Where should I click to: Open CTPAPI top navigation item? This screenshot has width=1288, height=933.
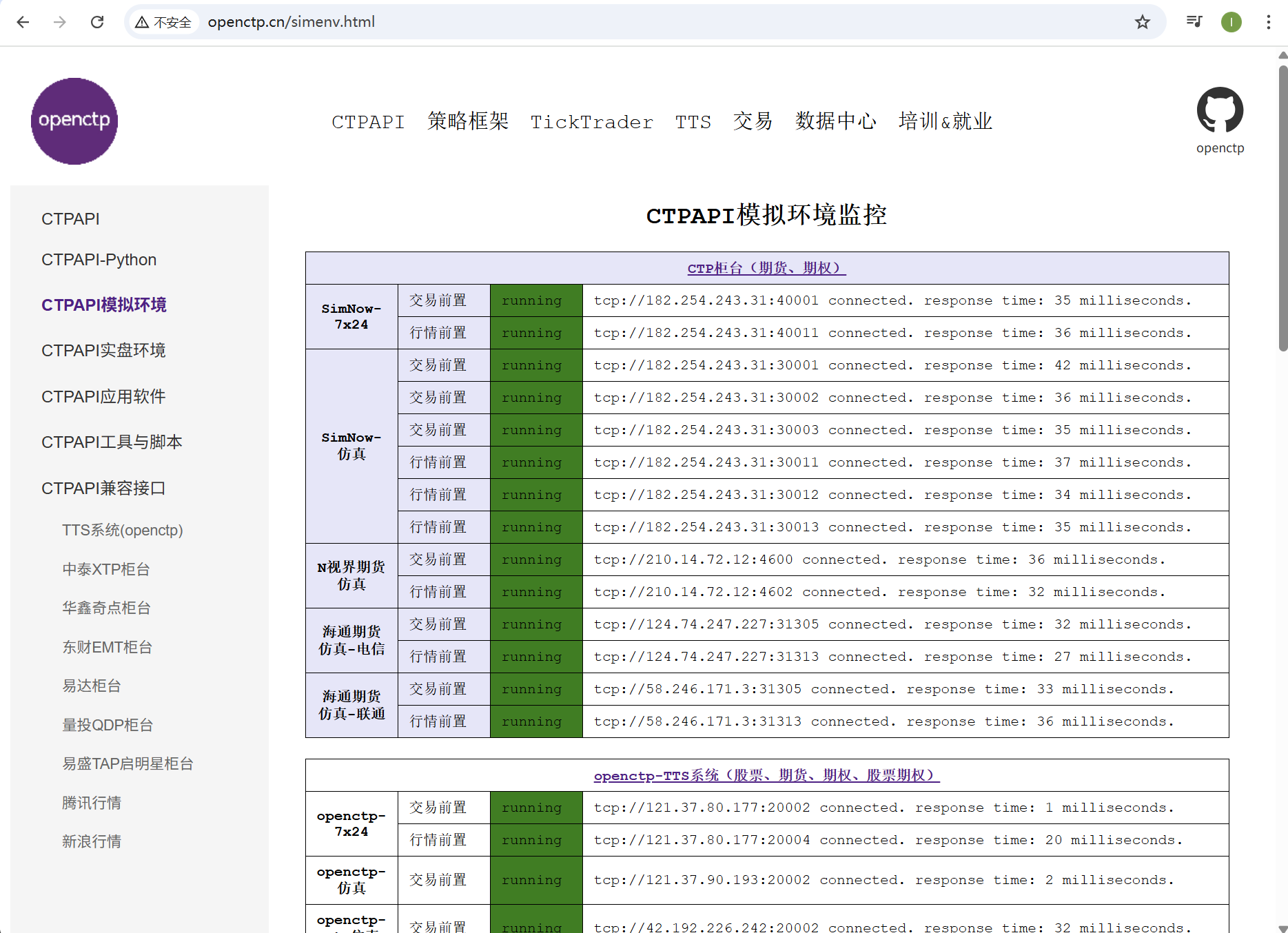368,122
